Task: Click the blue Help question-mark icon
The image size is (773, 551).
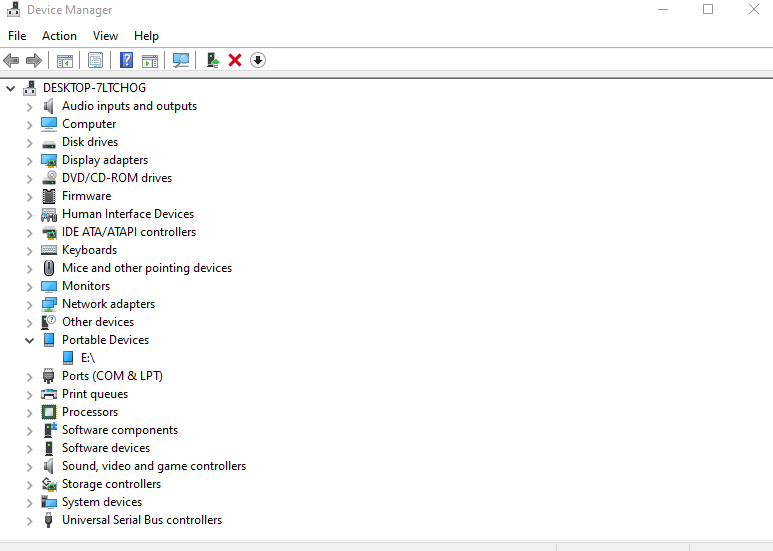Action: tap(126, 60)
